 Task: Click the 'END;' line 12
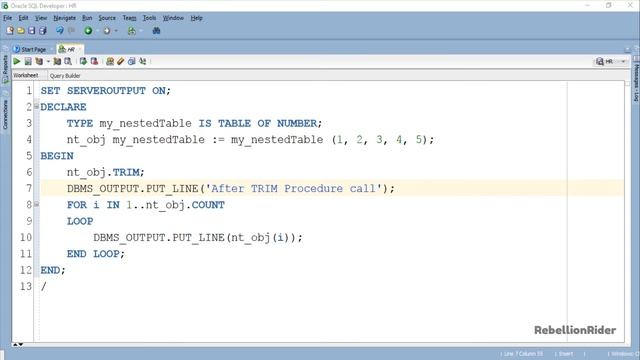click(53, 270)
